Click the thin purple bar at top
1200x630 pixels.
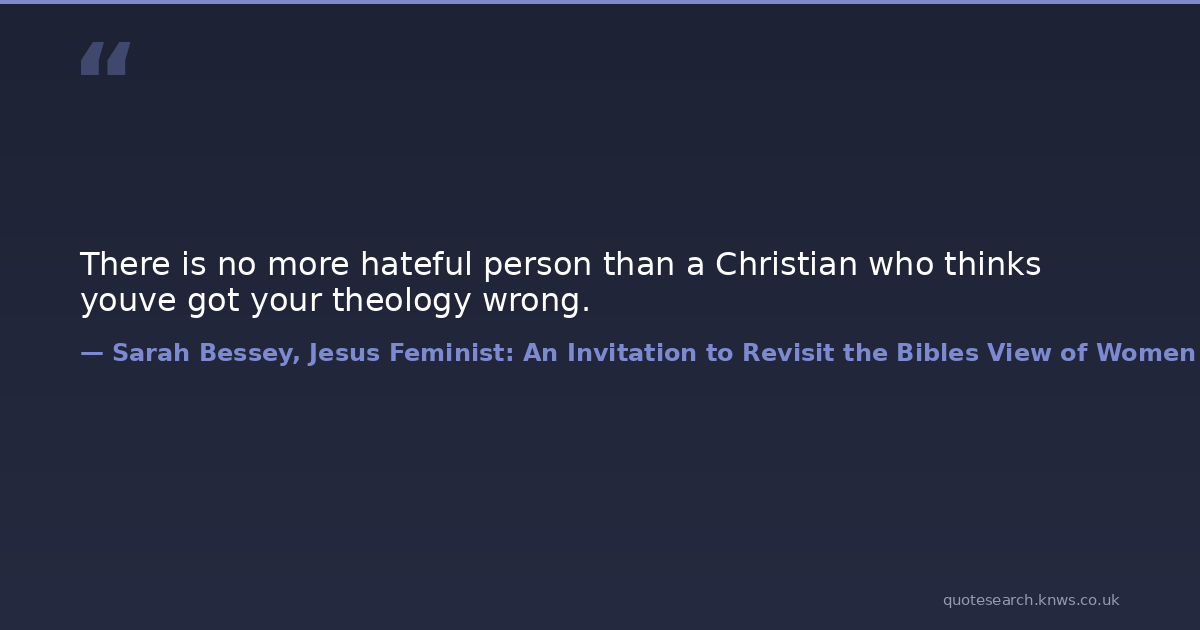click(x=600, y=2)
